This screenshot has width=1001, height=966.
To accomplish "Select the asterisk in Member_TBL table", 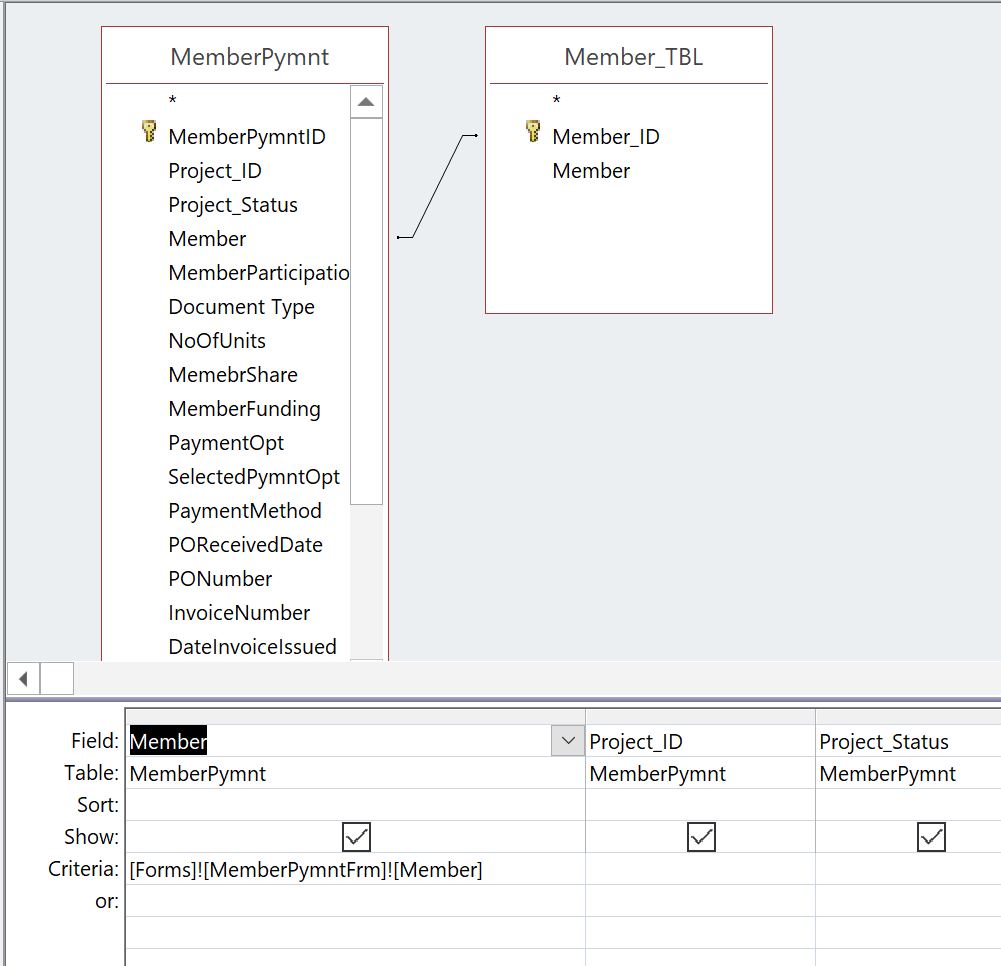I will click(557, 101).
